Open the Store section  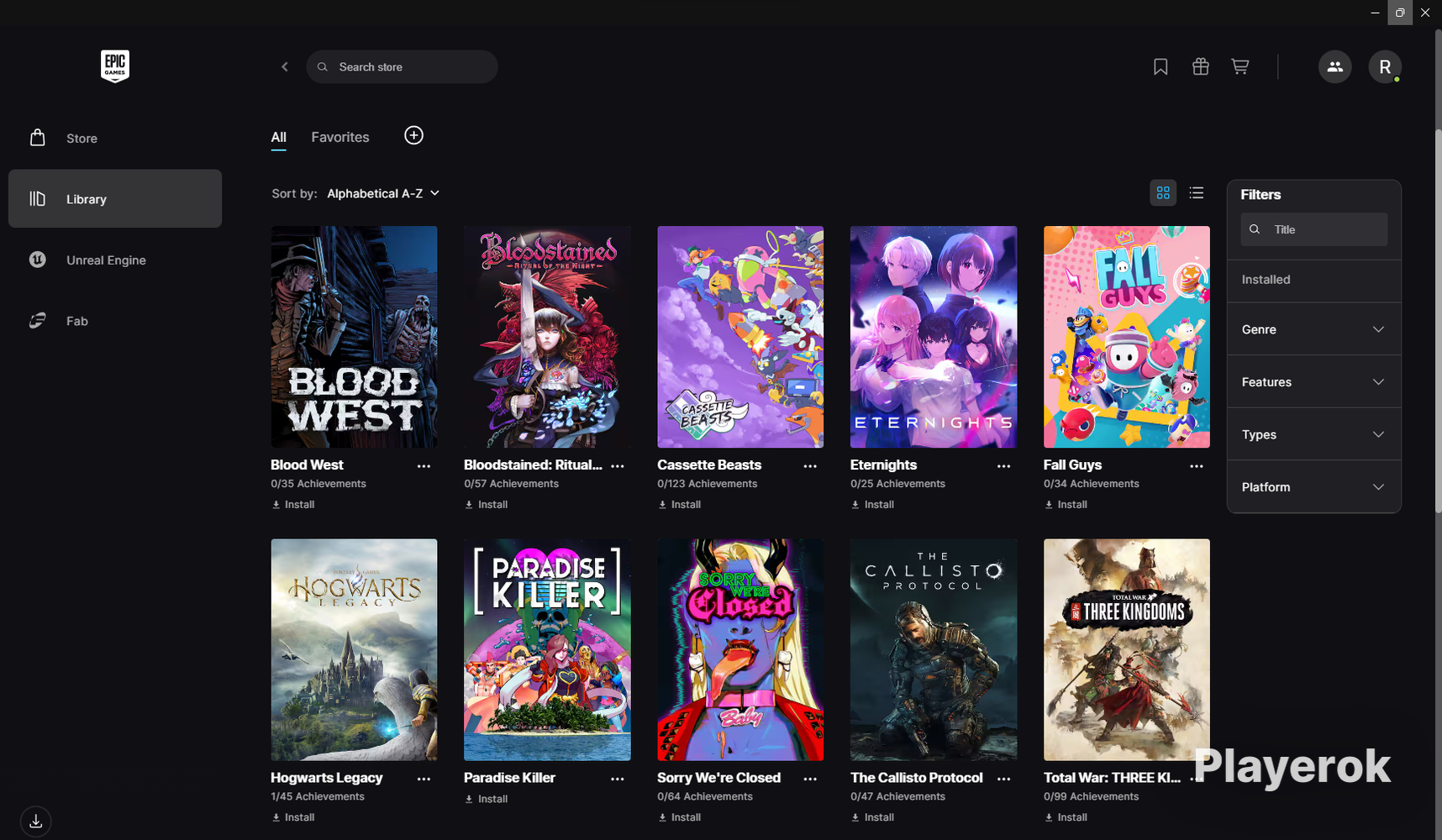coord(115,138)
